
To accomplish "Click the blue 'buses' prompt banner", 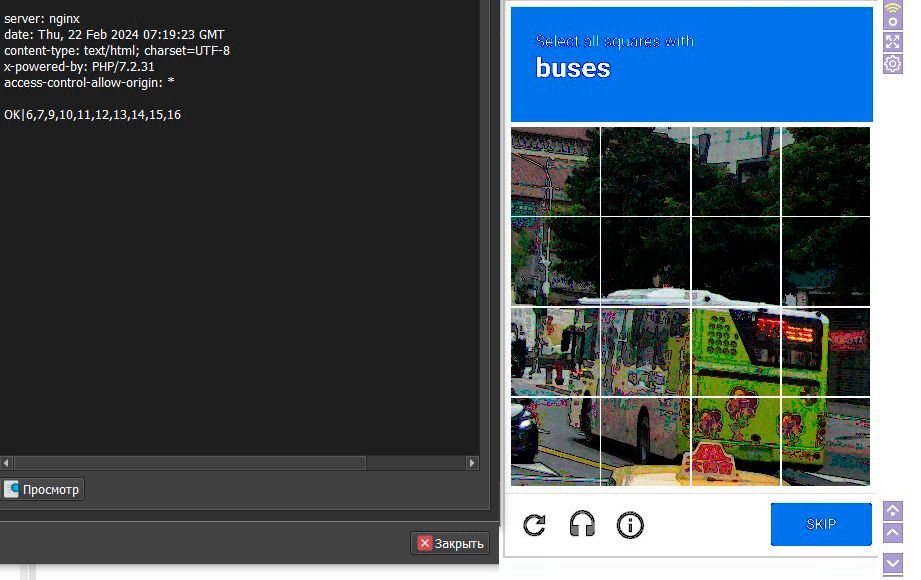I will click(691, 64).
